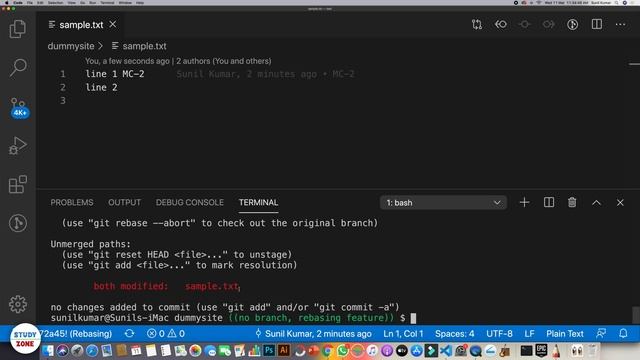Click 'Ln 1, Col 1' in status bar
The image size is (640, 360).
[x=403, y=334]
